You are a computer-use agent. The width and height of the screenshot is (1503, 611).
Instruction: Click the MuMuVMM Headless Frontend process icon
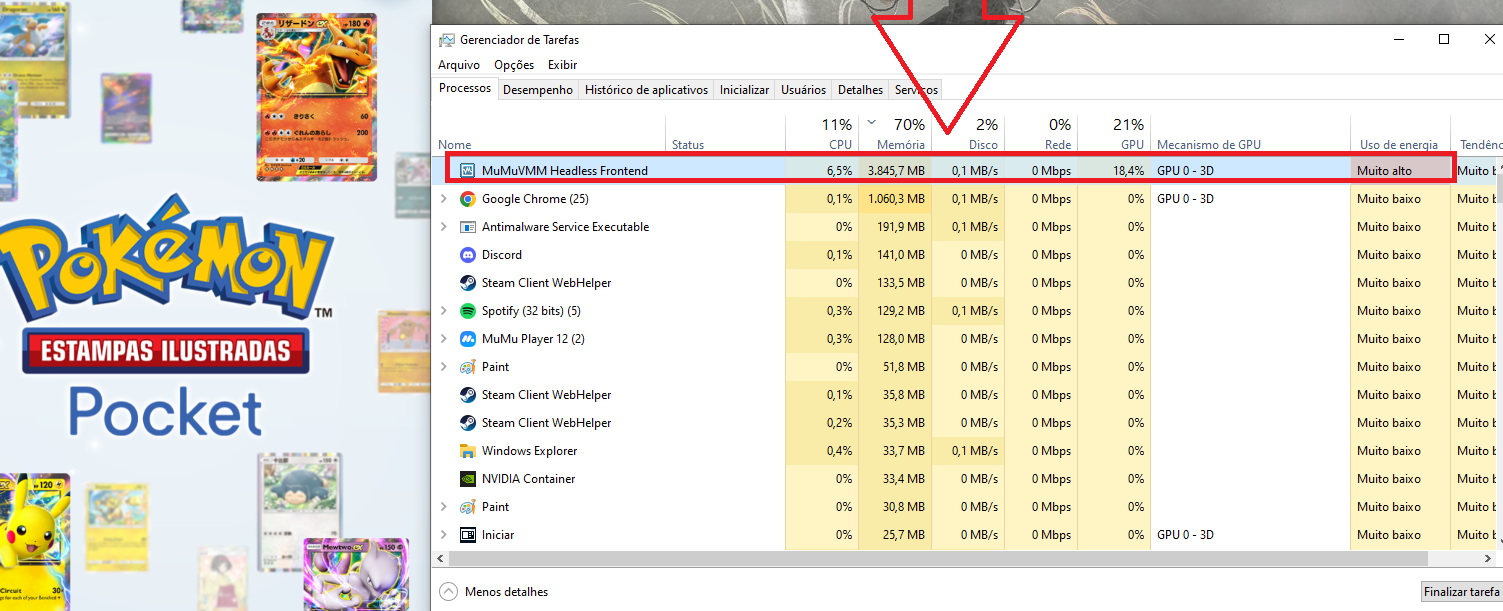[x=467, y=171]
